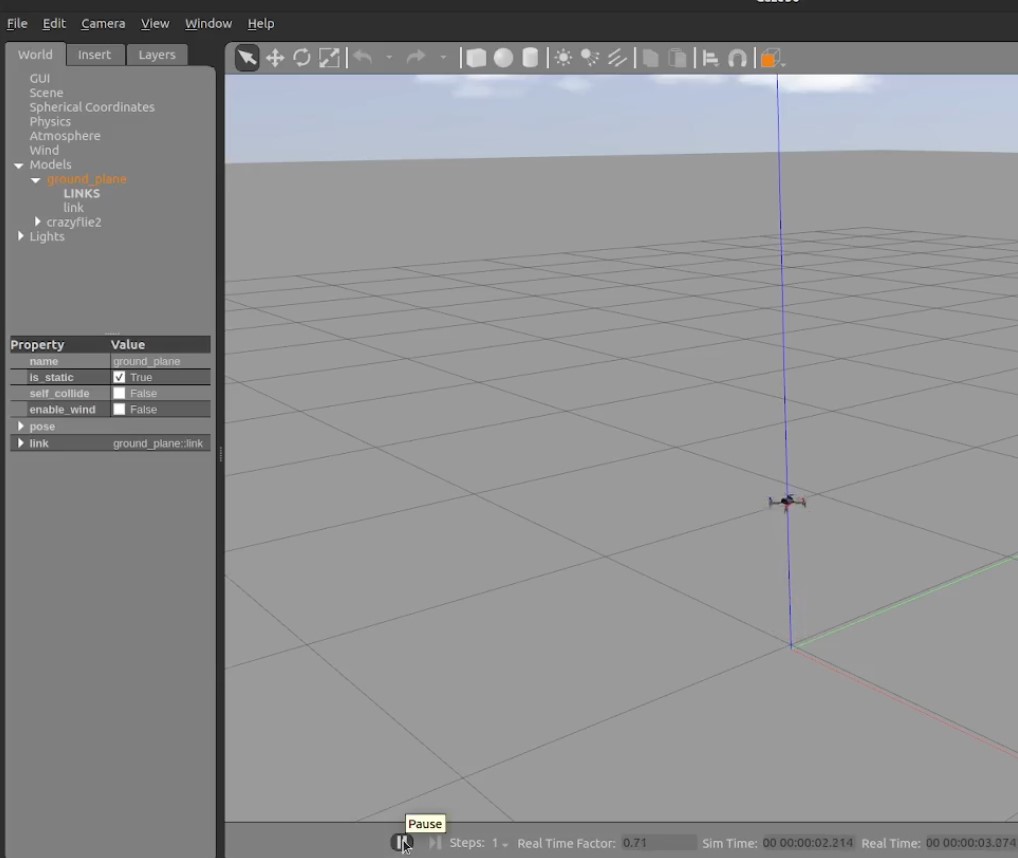Add a directional light

(617, 58)
